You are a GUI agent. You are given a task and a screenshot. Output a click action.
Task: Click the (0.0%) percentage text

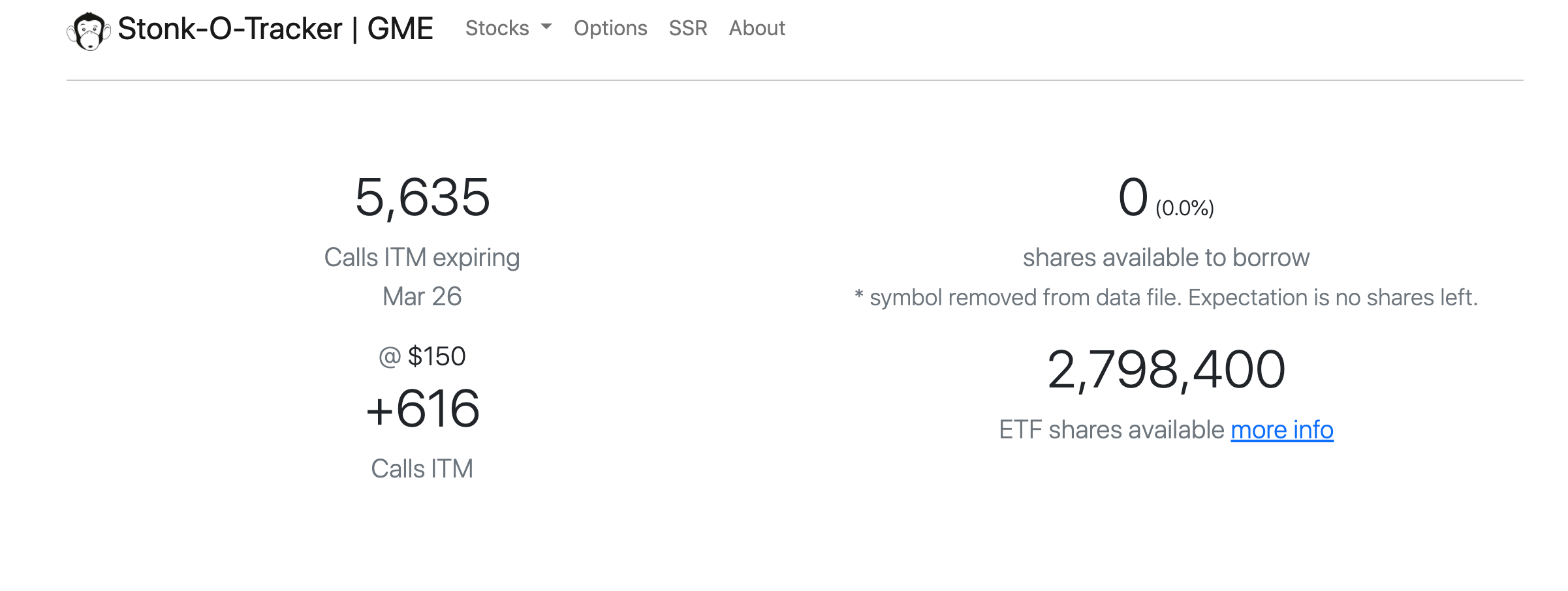click(x=1184, y=208)
